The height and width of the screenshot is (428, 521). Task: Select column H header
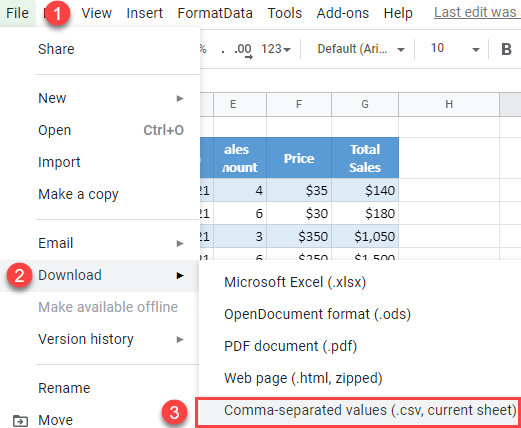(449, 104)
